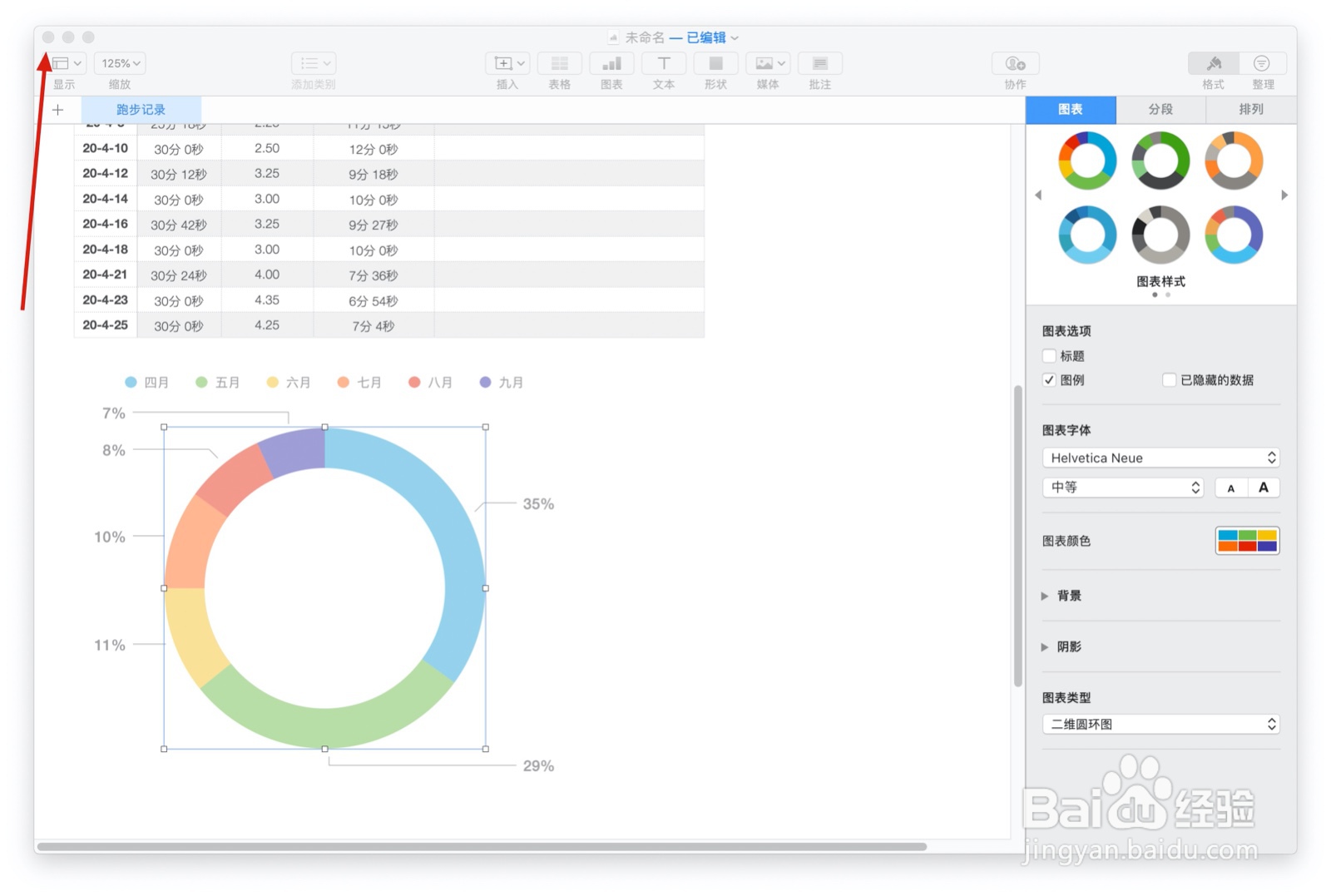Enable the 已隐藏的数据 checkbox
Image resolution: width=1331 pixels, height=896 pixels.
click(x=1169, y=380)
